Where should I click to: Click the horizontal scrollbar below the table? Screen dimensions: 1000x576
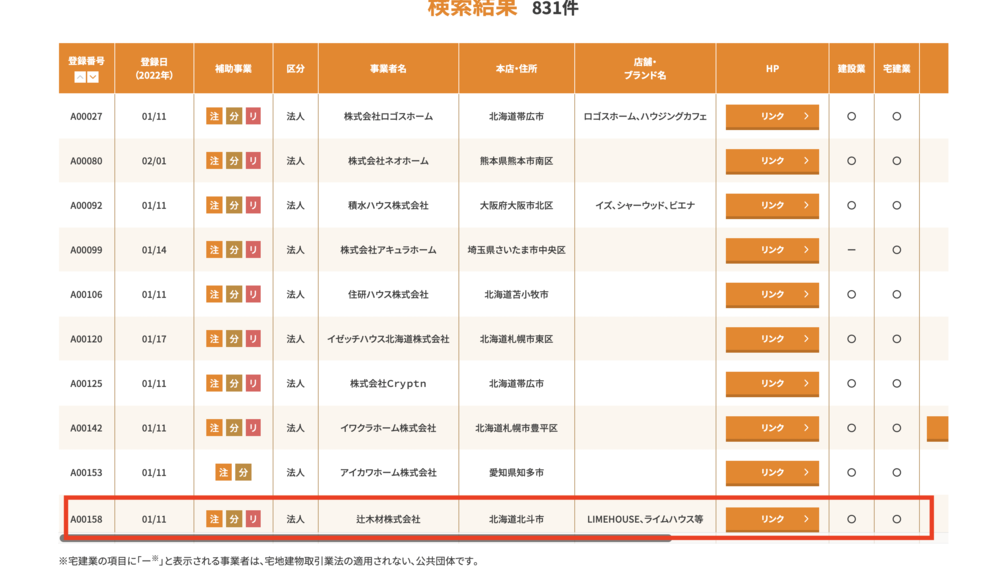tap(365, 538)
